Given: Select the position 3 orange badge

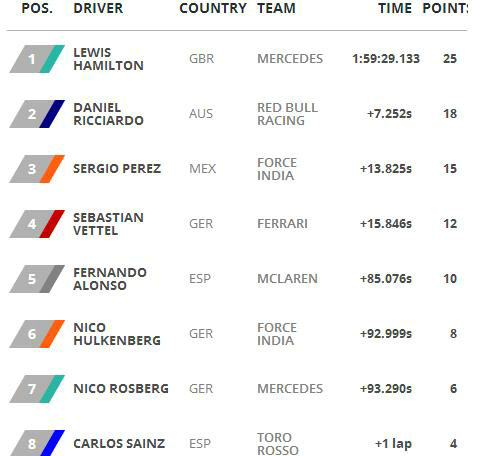Looking at the screenshot, I should (37, 169).
